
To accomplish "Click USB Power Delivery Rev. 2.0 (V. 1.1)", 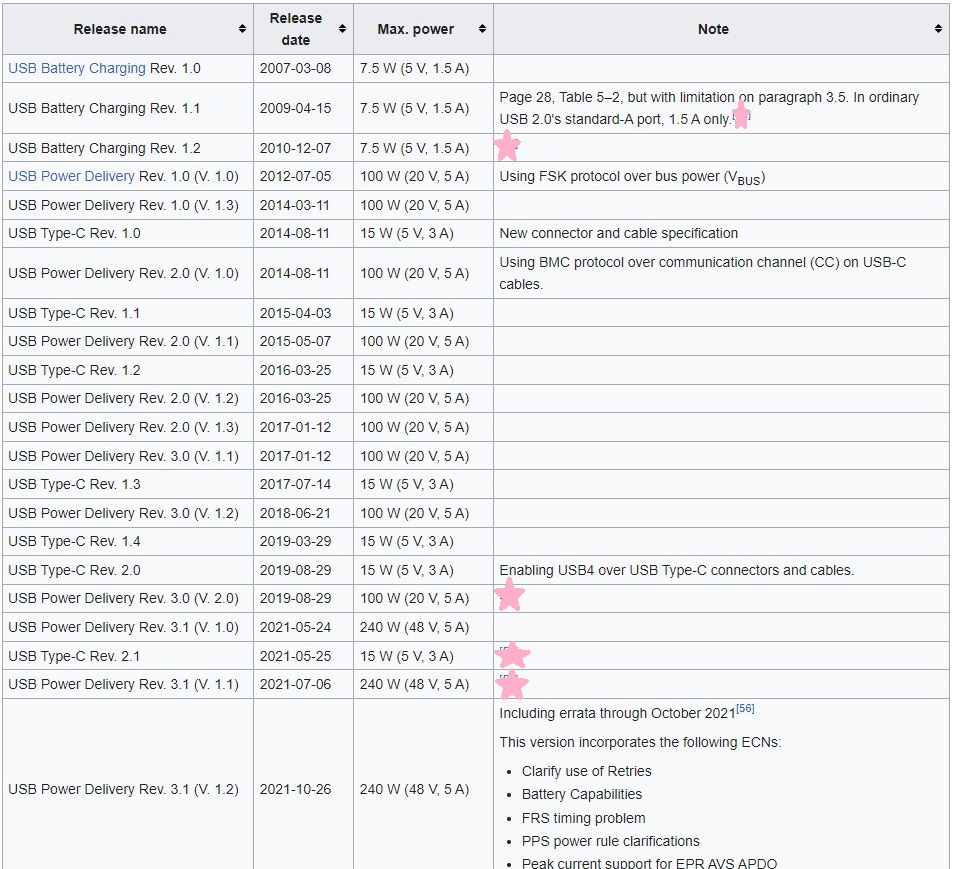I will (123, 342).
